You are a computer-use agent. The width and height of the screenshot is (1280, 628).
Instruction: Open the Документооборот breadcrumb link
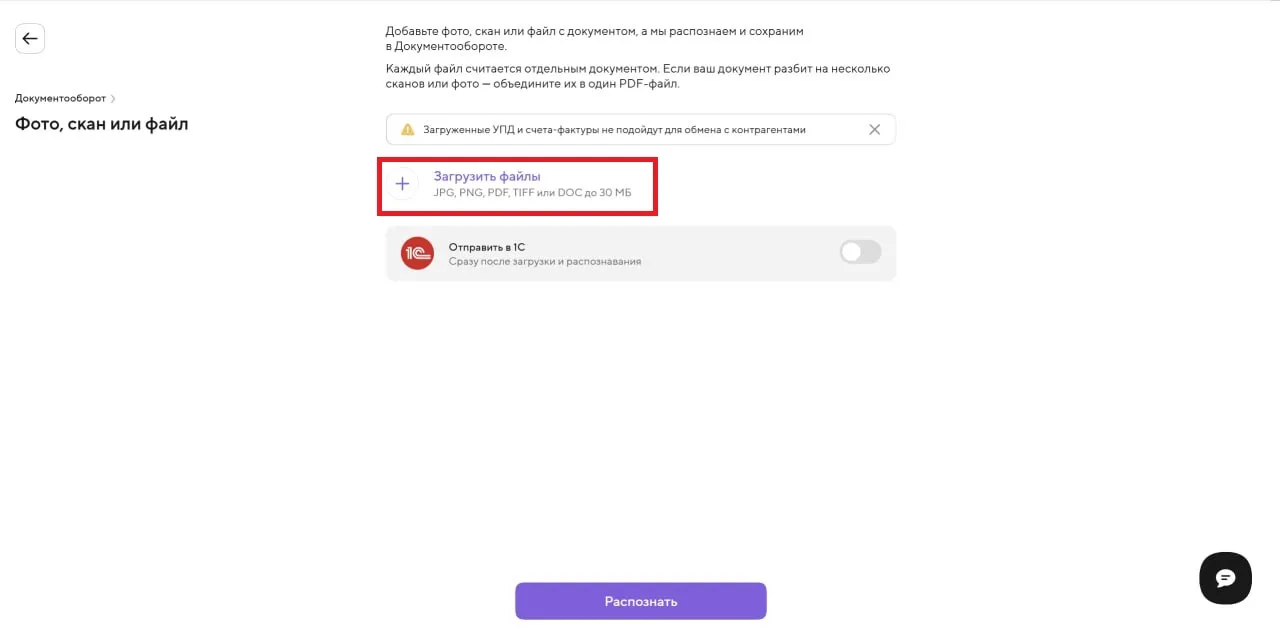[60, 98]
